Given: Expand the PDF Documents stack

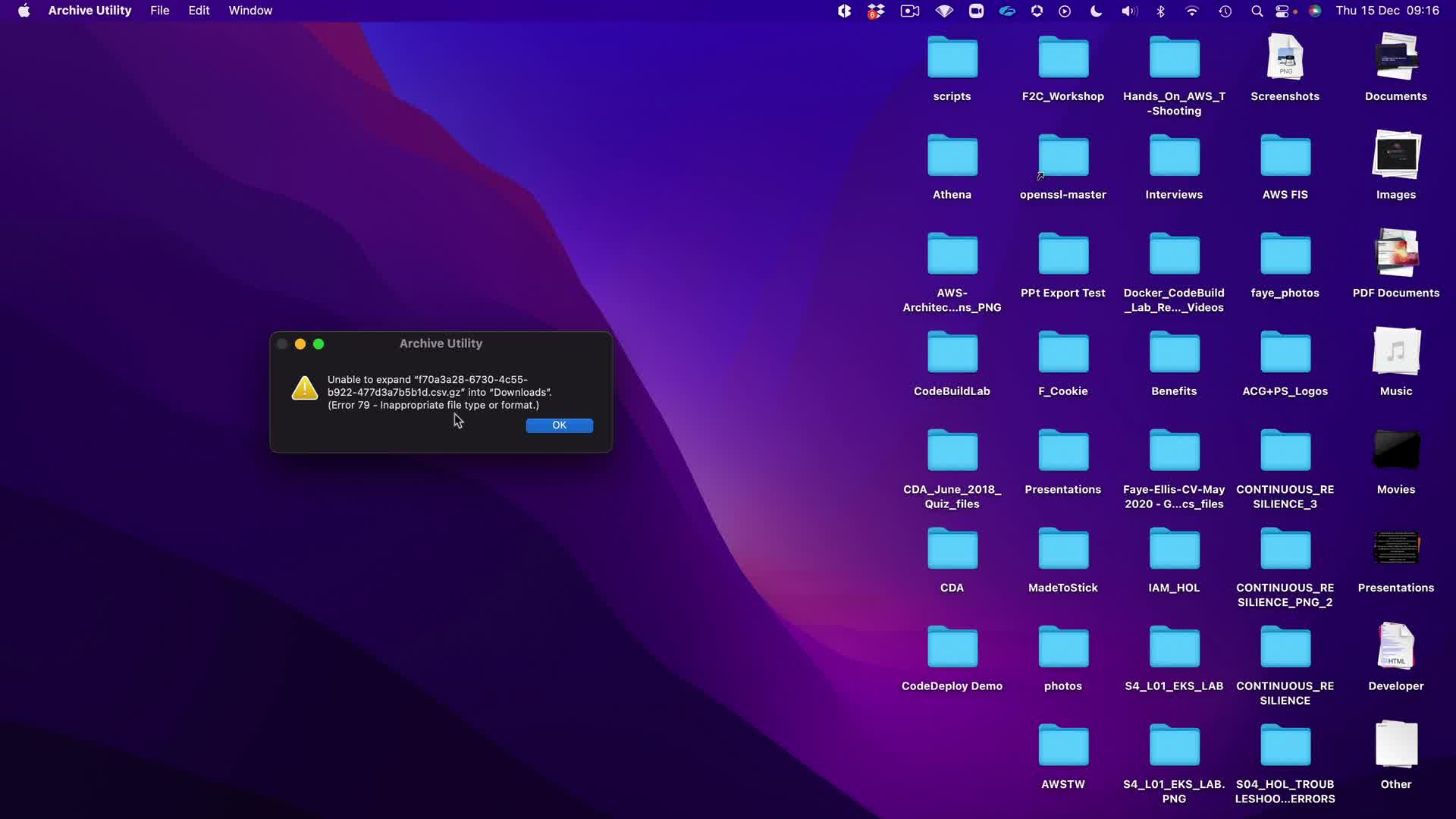Looking at the screenshot, I should coord(1395,255).
